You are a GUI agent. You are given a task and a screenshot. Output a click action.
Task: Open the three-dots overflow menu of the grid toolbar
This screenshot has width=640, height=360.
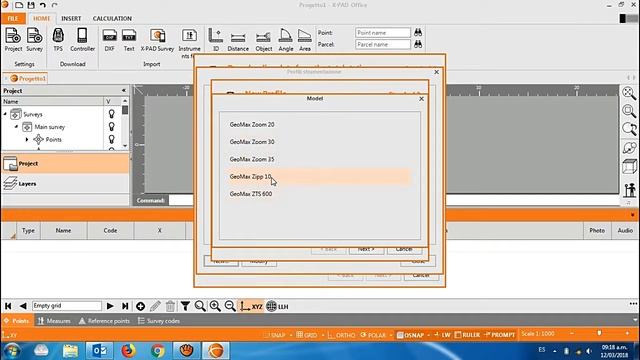(x=633, y=304)
